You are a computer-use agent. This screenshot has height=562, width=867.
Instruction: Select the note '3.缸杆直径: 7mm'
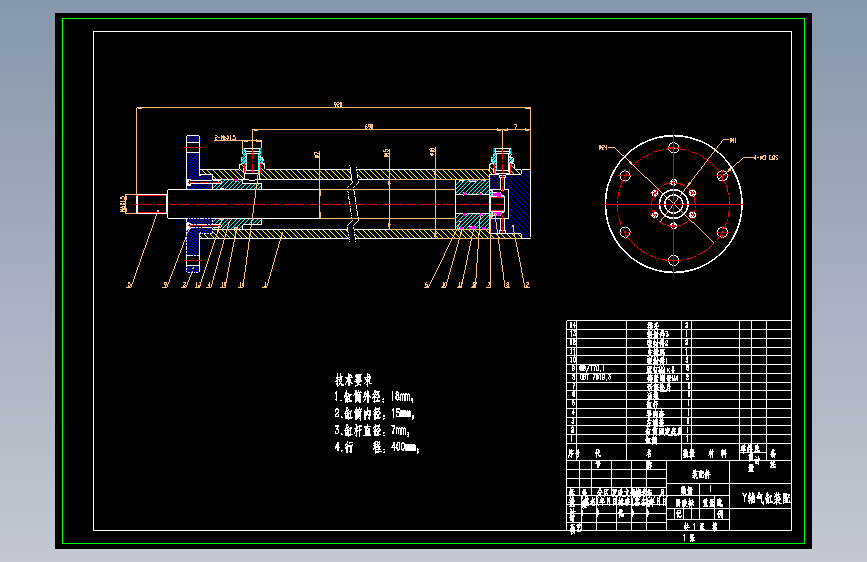point(372,430)
